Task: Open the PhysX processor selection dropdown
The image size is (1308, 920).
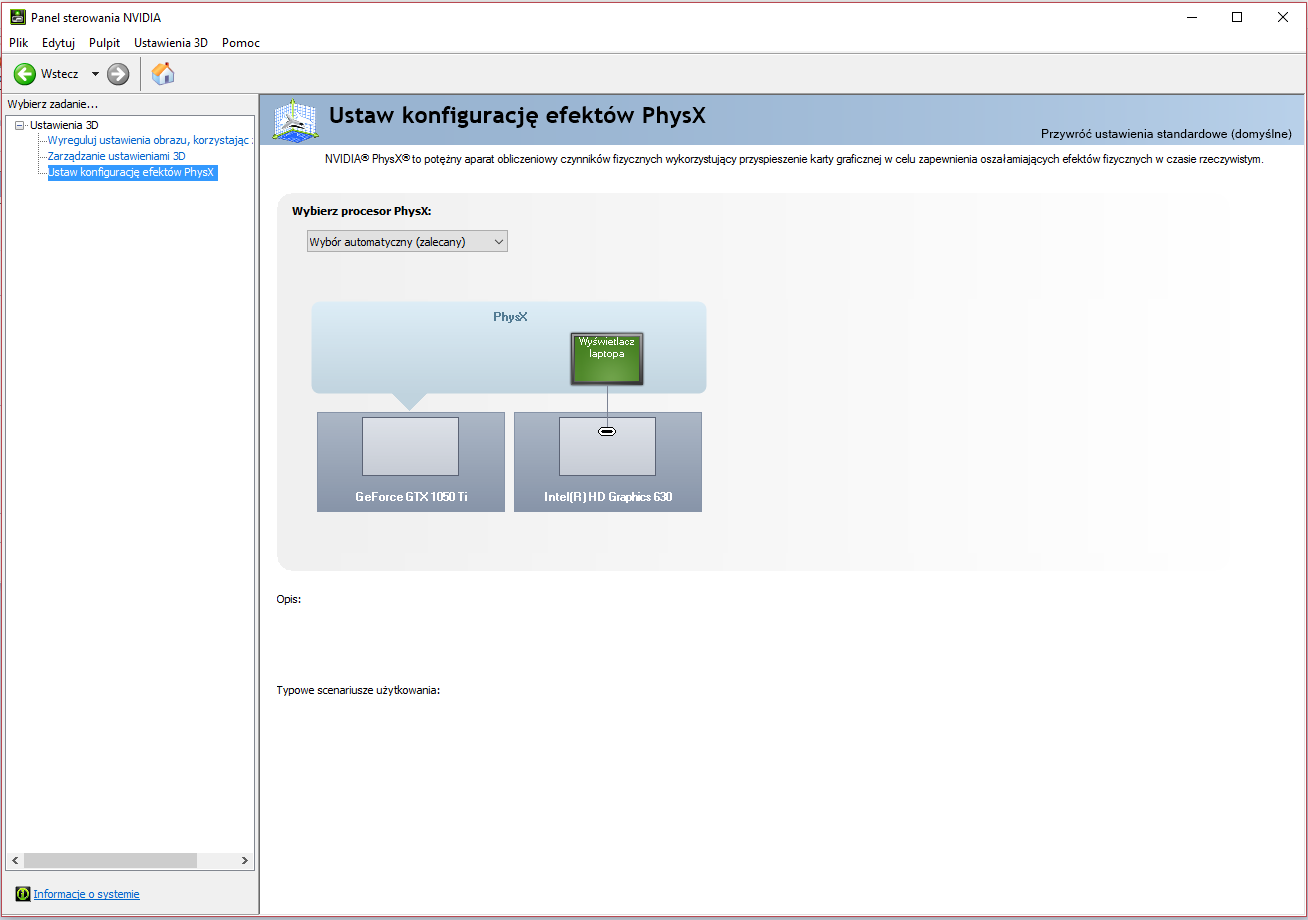Action: coord(407,241)
